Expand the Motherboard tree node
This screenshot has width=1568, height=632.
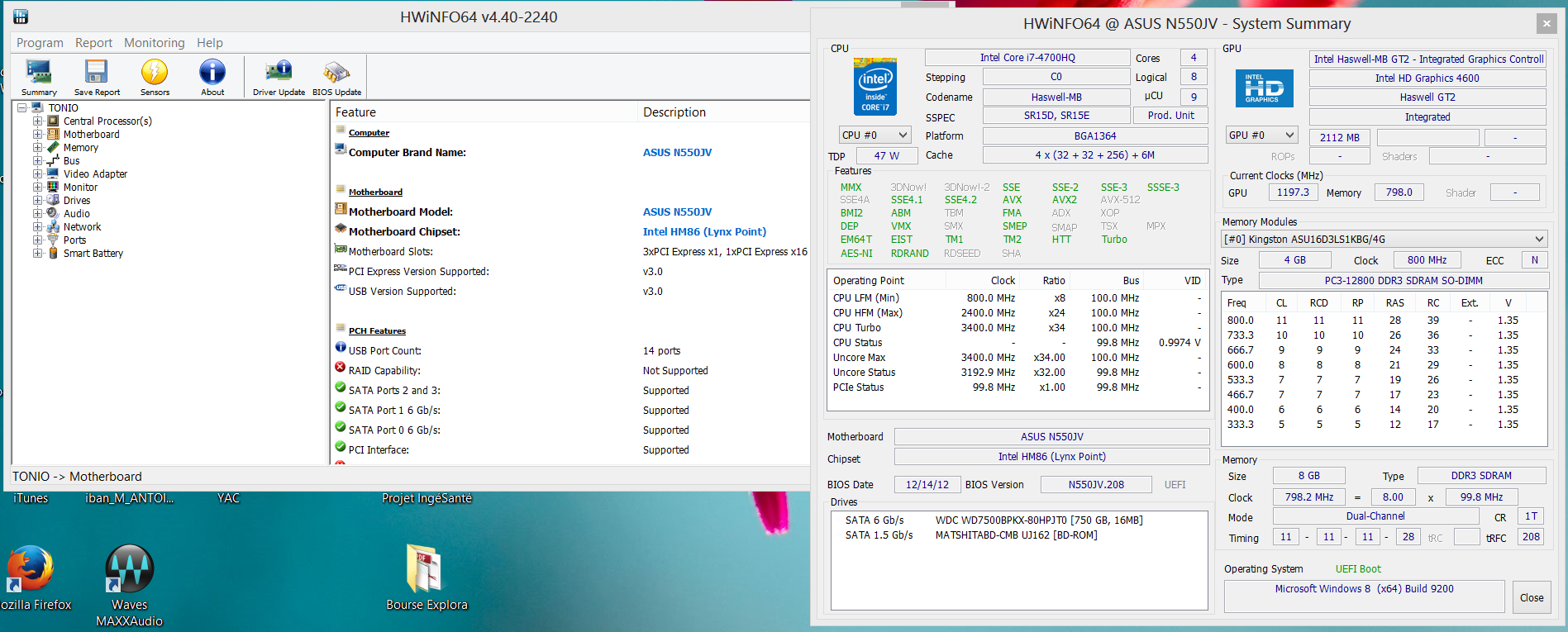pyautogui.click(x=37, y=135)
